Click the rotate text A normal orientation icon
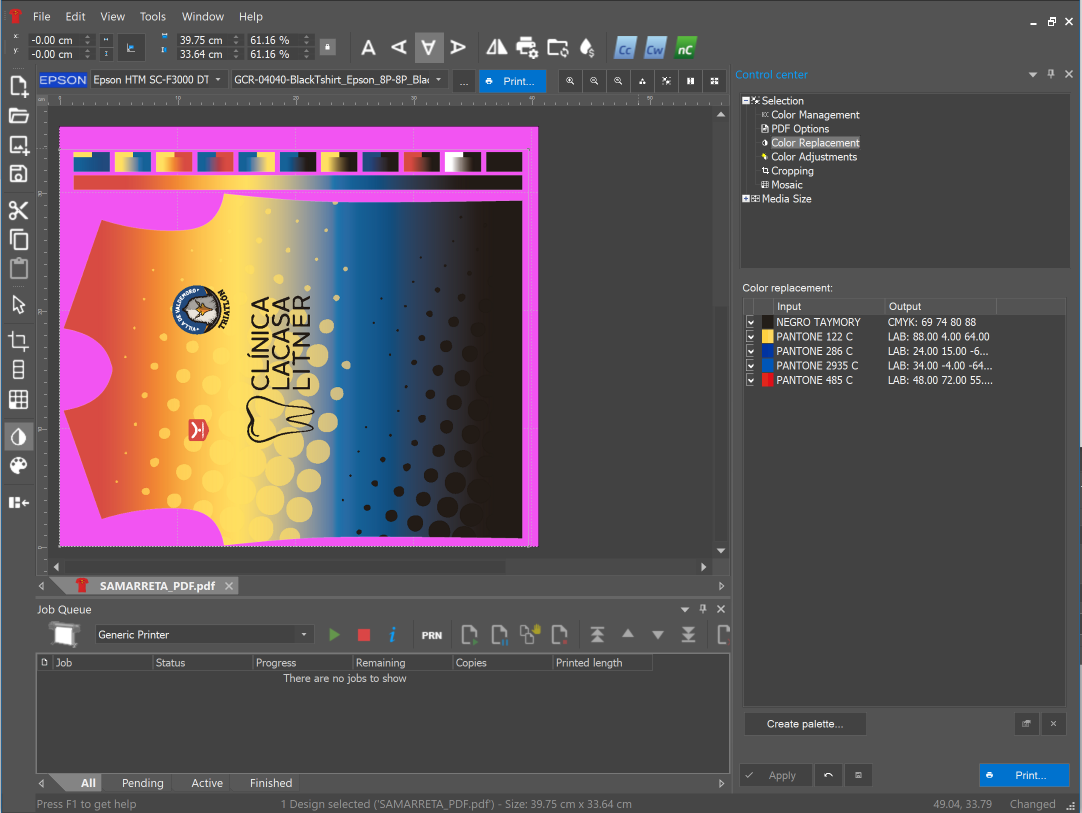This screenshot has width=1082, height=813. [368, 48]
